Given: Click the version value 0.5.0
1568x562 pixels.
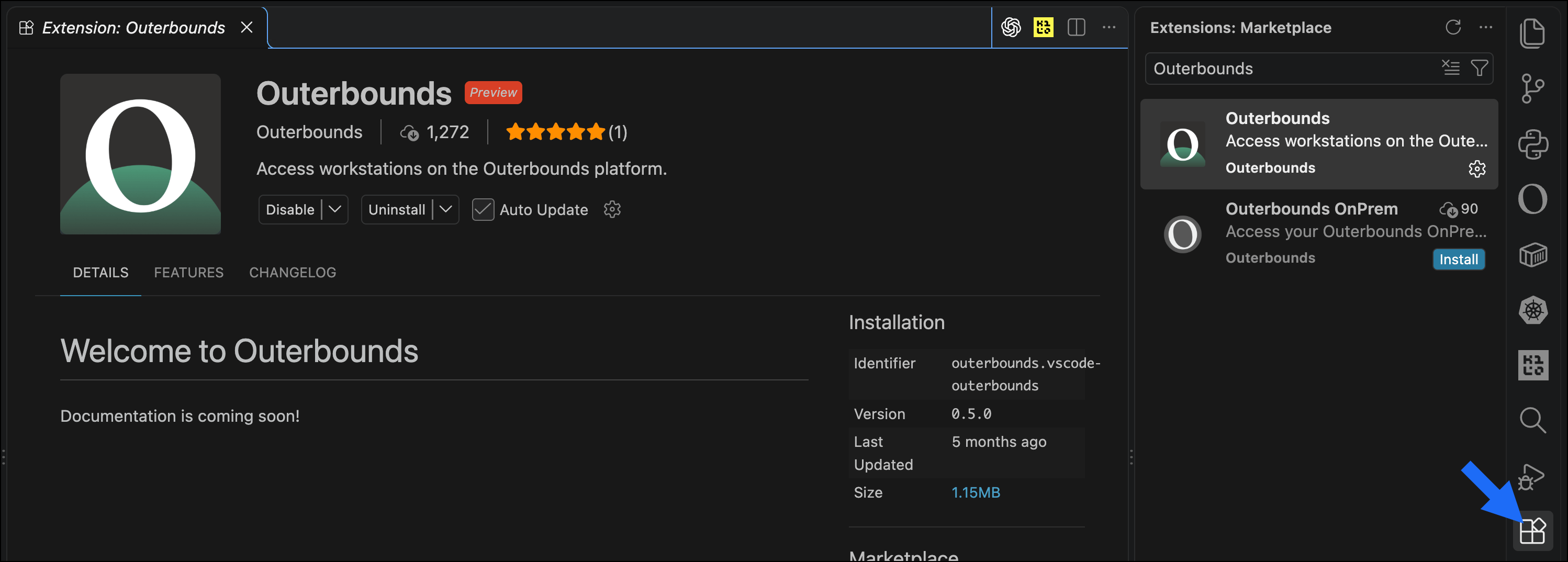Looking at the screenshot, I should coord(971,414).
